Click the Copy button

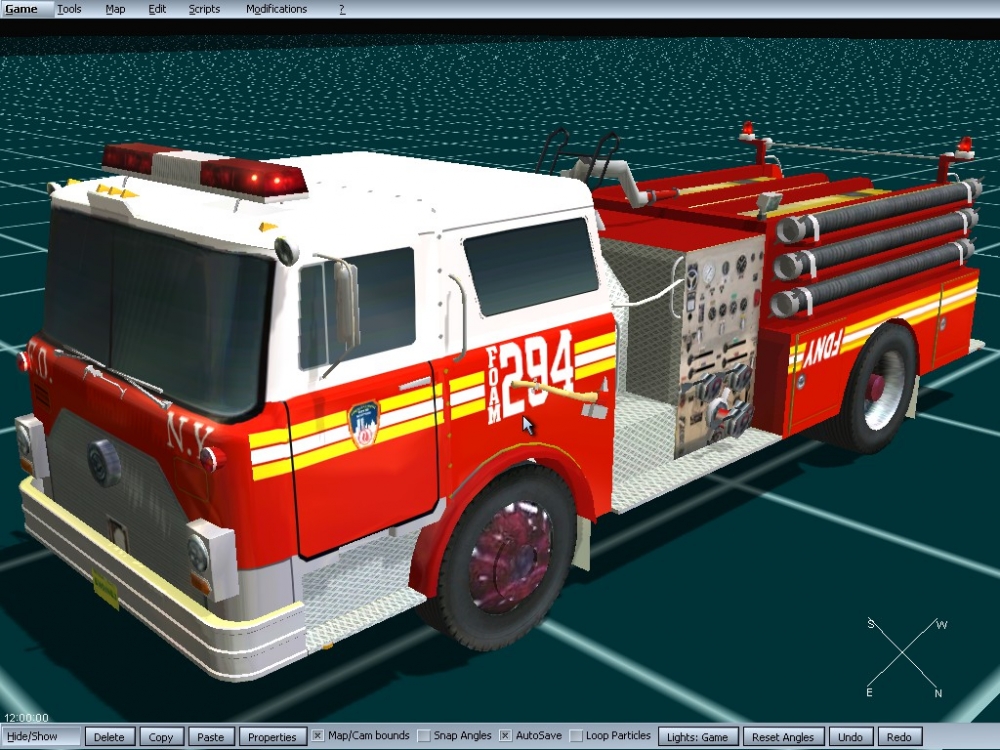coord(161,737)
